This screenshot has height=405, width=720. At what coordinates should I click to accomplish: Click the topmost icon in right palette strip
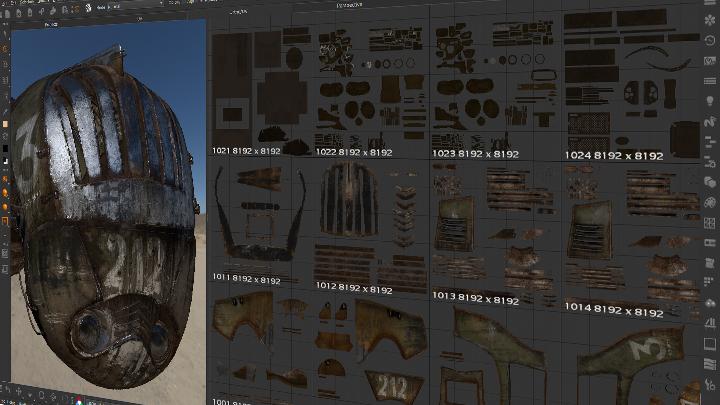pyautogui.click(x=710, y=20)
